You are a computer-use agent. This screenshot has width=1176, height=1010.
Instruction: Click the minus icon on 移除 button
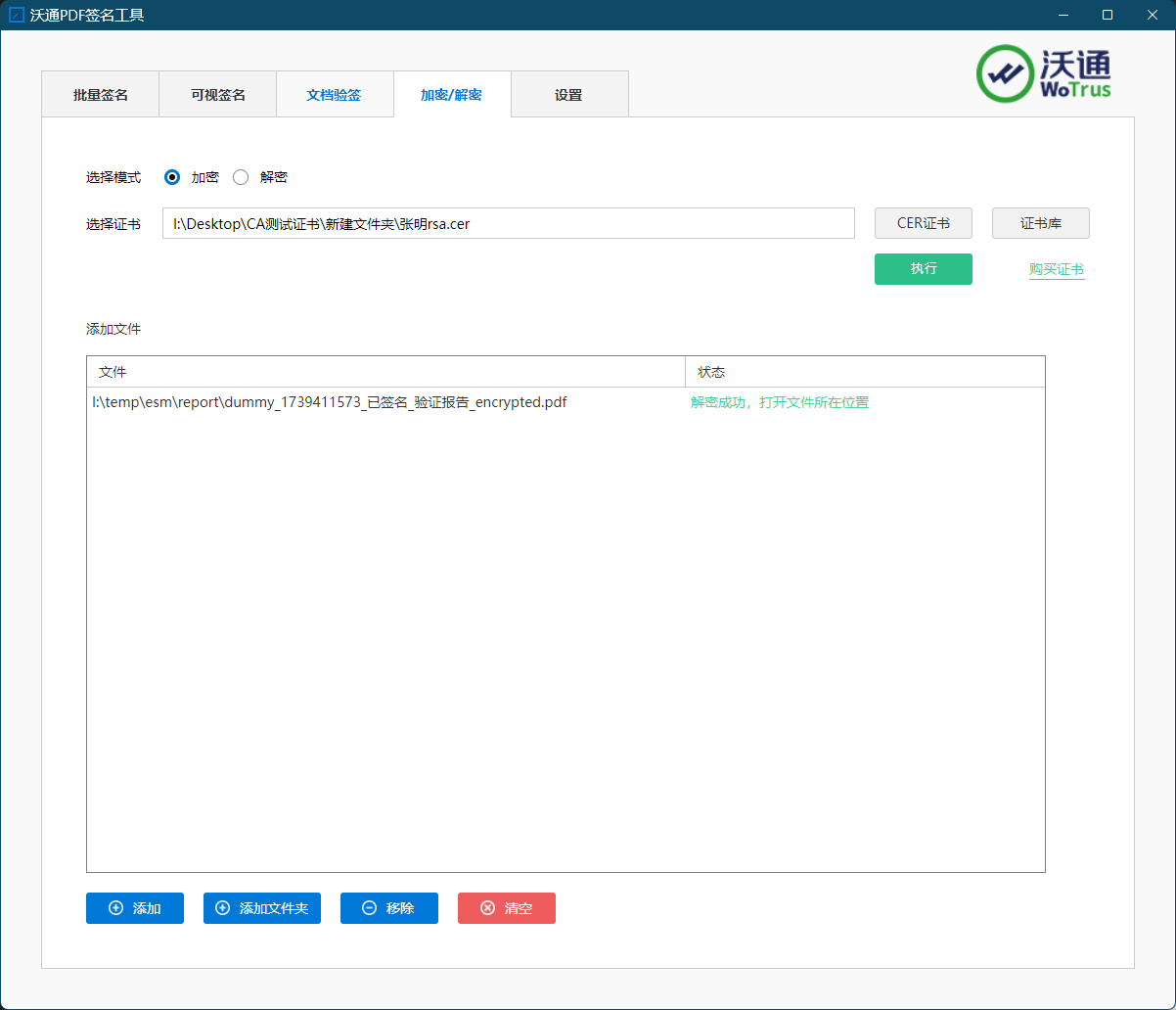click(x=369, y=908)
